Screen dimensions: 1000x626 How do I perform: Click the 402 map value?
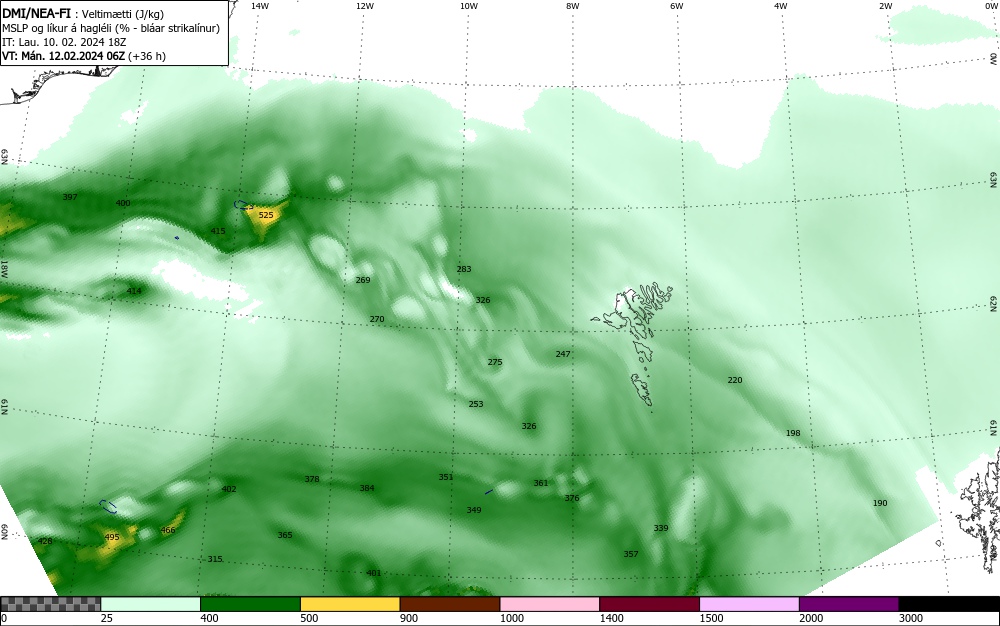(229, 490)
